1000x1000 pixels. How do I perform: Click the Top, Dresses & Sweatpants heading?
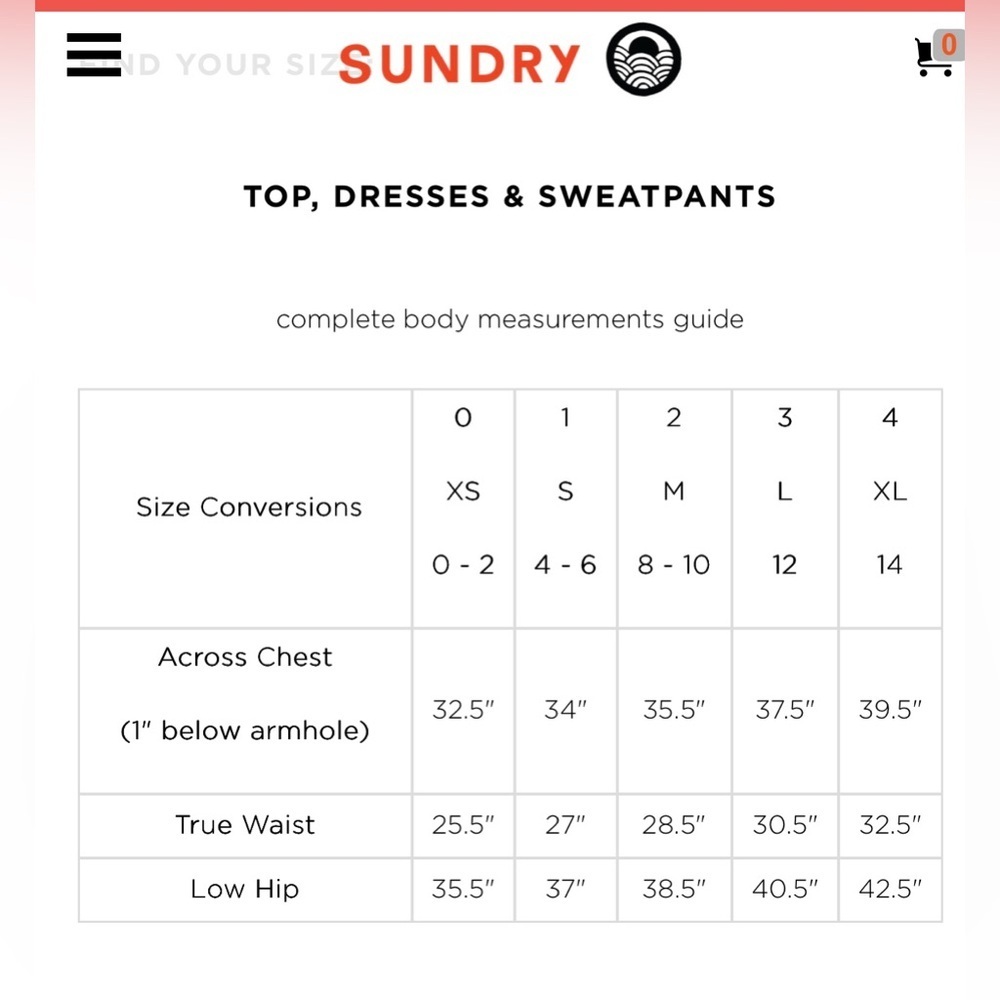click(x=509, y=196)
